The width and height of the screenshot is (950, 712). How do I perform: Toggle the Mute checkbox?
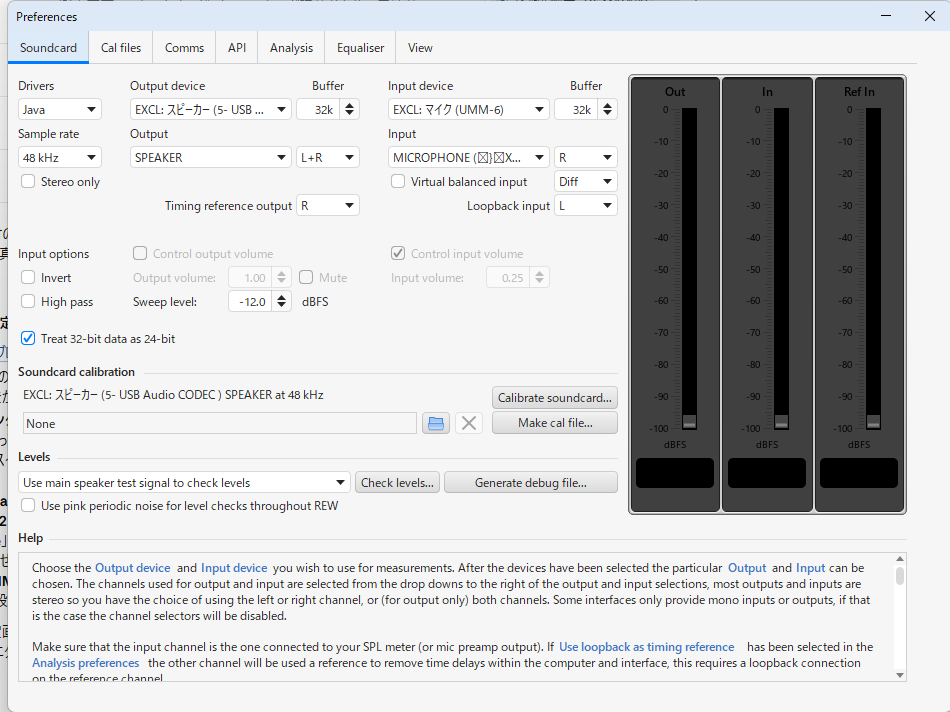tap(306, 278)
